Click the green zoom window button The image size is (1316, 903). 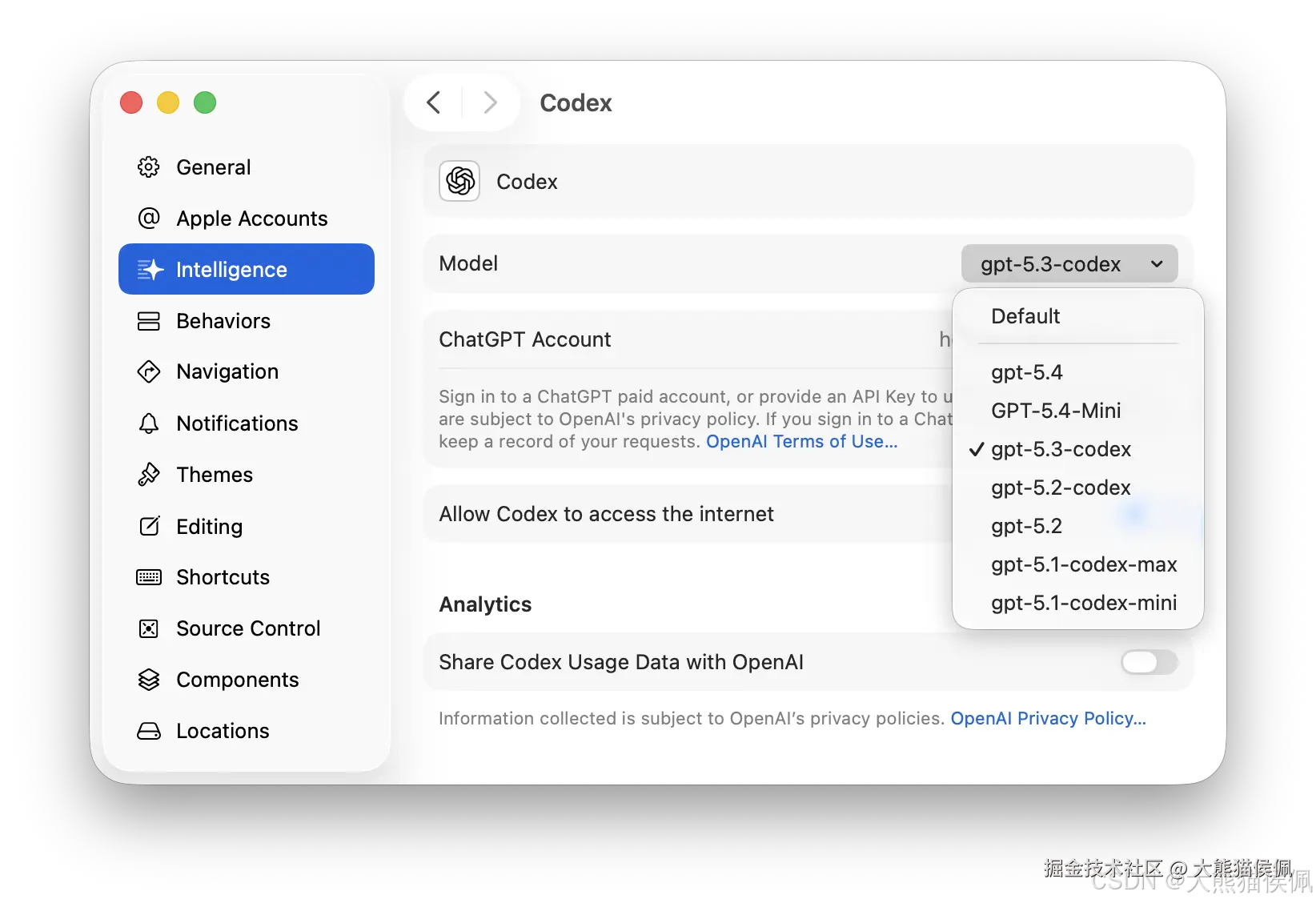[205, 102]
